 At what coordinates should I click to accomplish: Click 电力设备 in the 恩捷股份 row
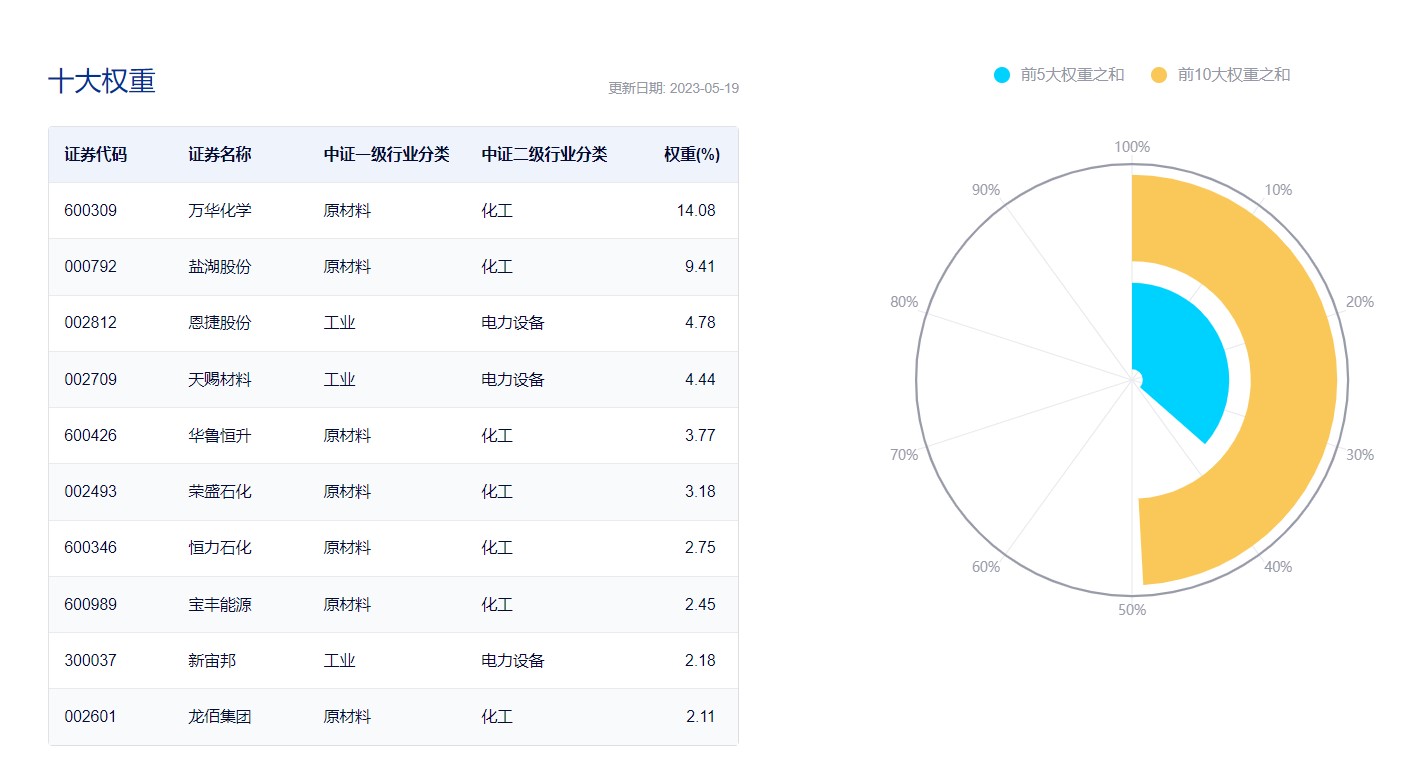click(x=513, y=323)
